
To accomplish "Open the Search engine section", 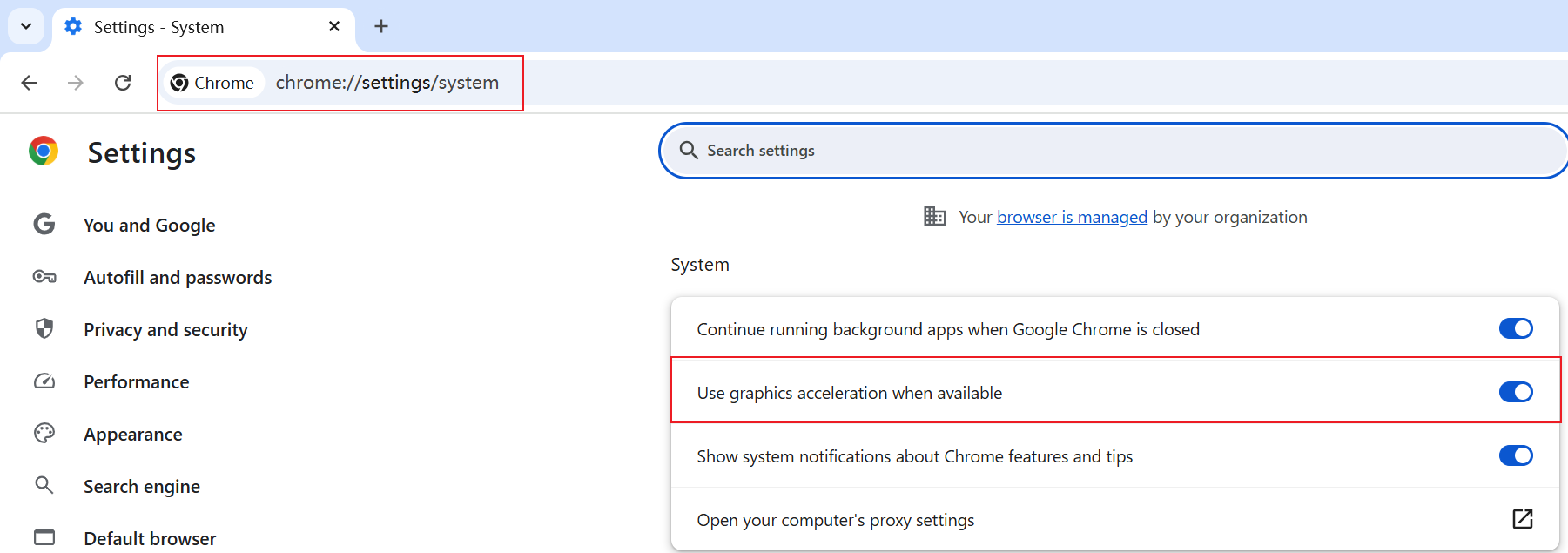I will 141,487.
